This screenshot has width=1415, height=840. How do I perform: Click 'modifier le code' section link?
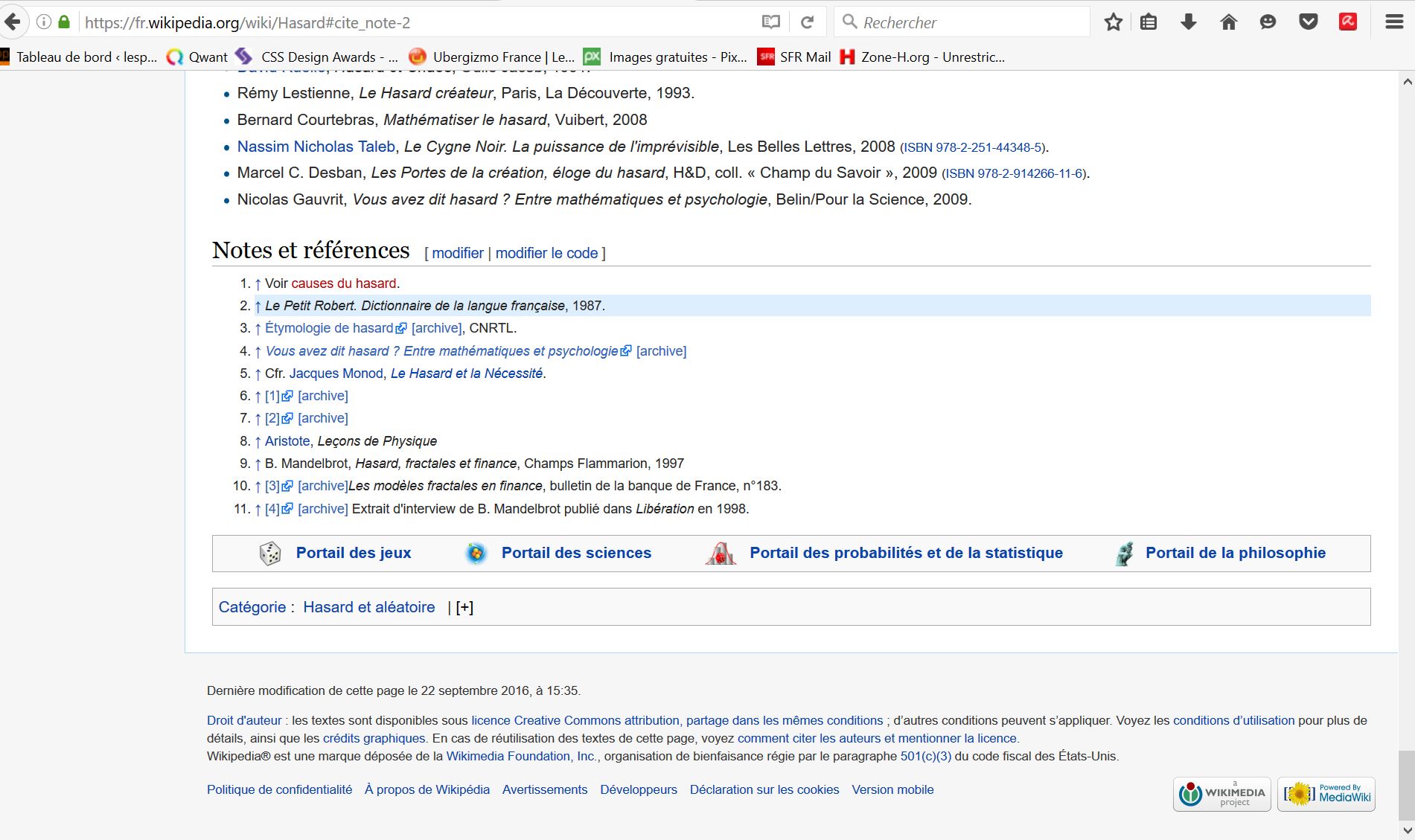(x=546, y=253)
